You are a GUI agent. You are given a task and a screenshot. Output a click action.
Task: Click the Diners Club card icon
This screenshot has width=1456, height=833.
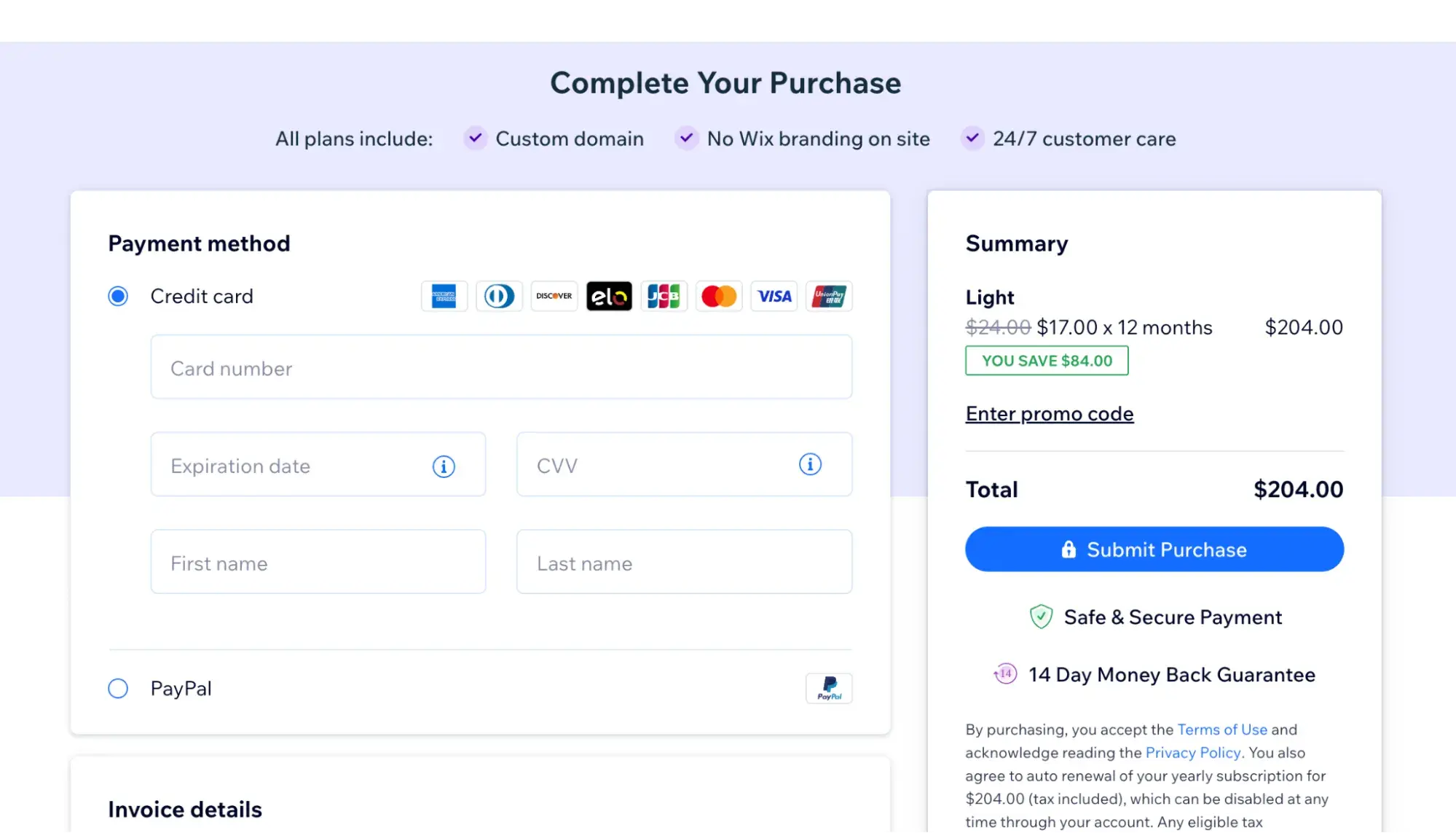(x=499, y=296)
